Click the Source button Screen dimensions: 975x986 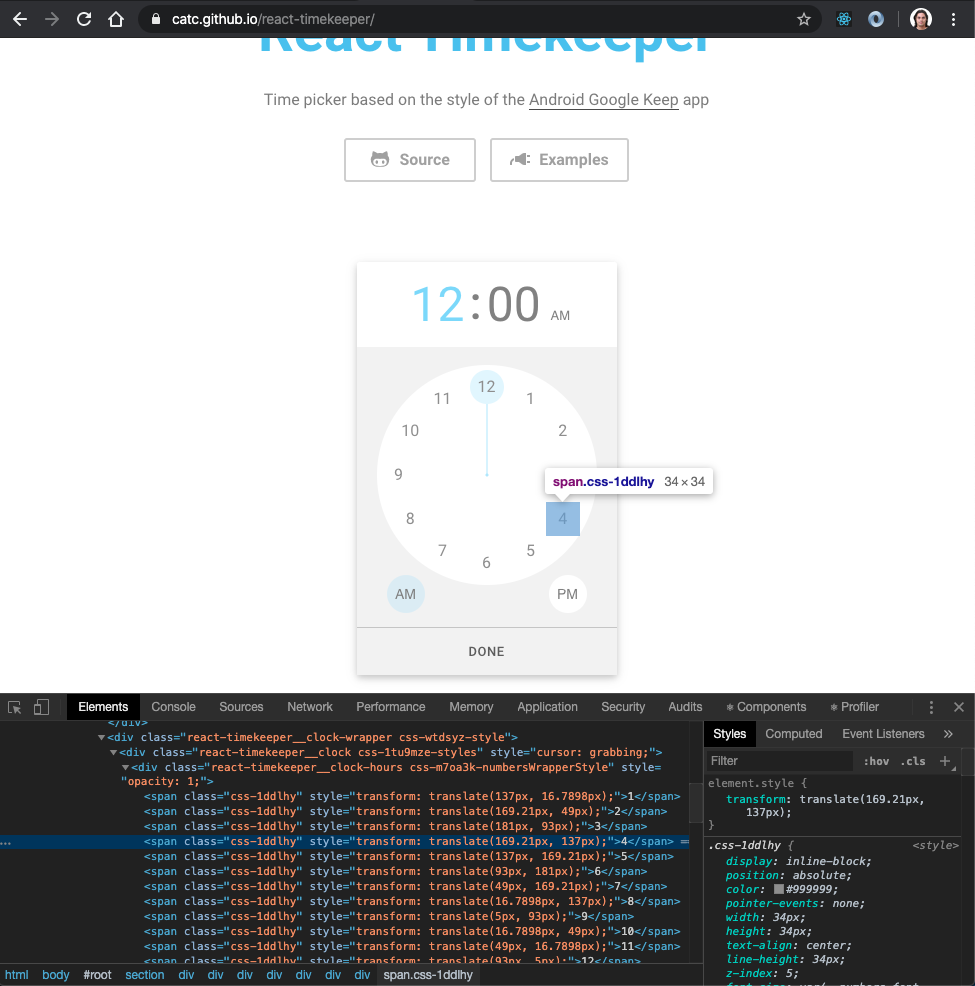click(x=410, y=160)
